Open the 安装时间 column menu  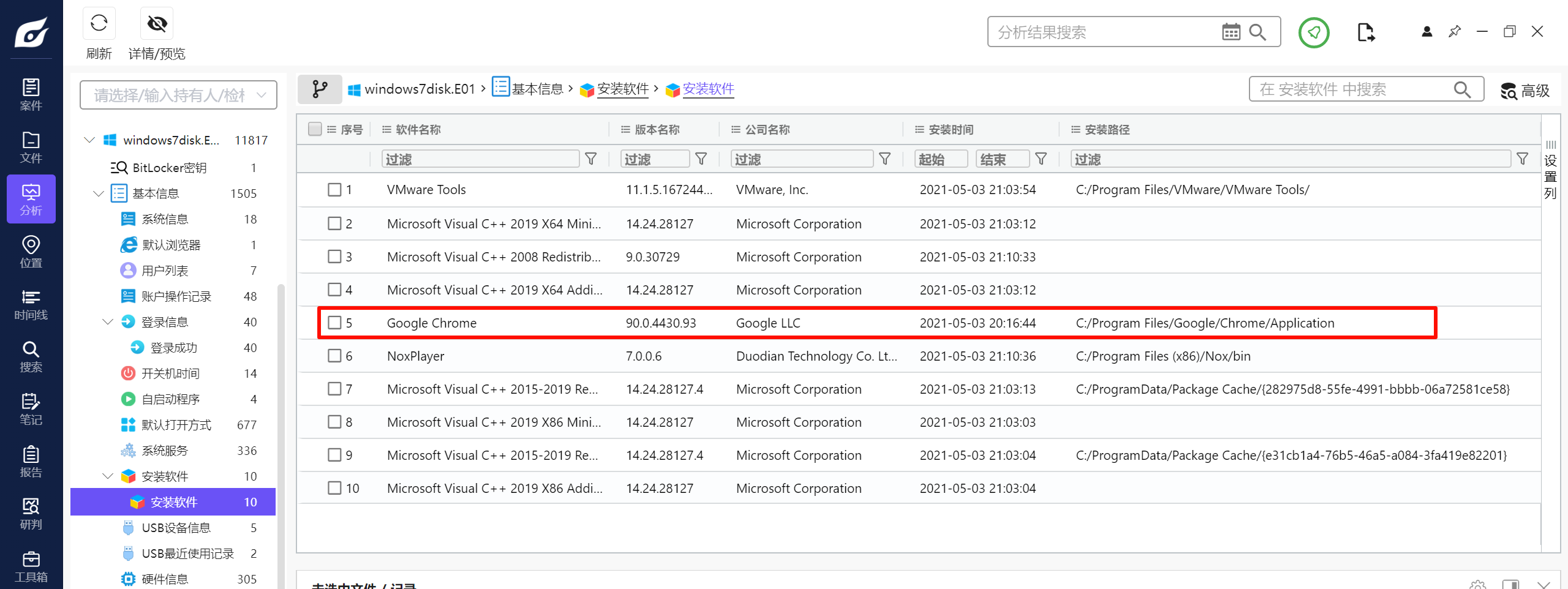coord(919,129)
